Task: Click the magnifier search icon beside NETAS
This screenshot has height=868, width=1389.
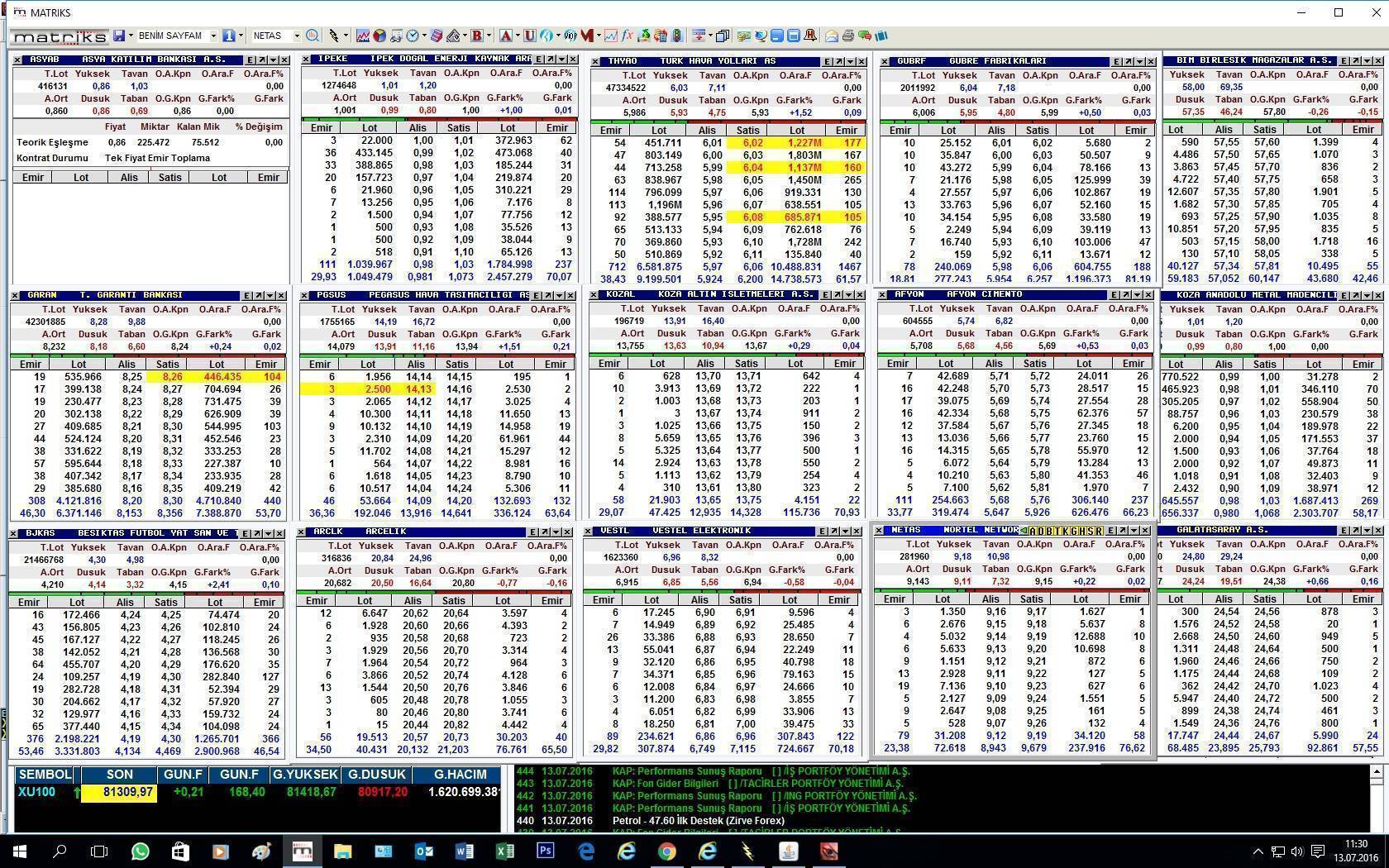Action: tap(312, 36)
